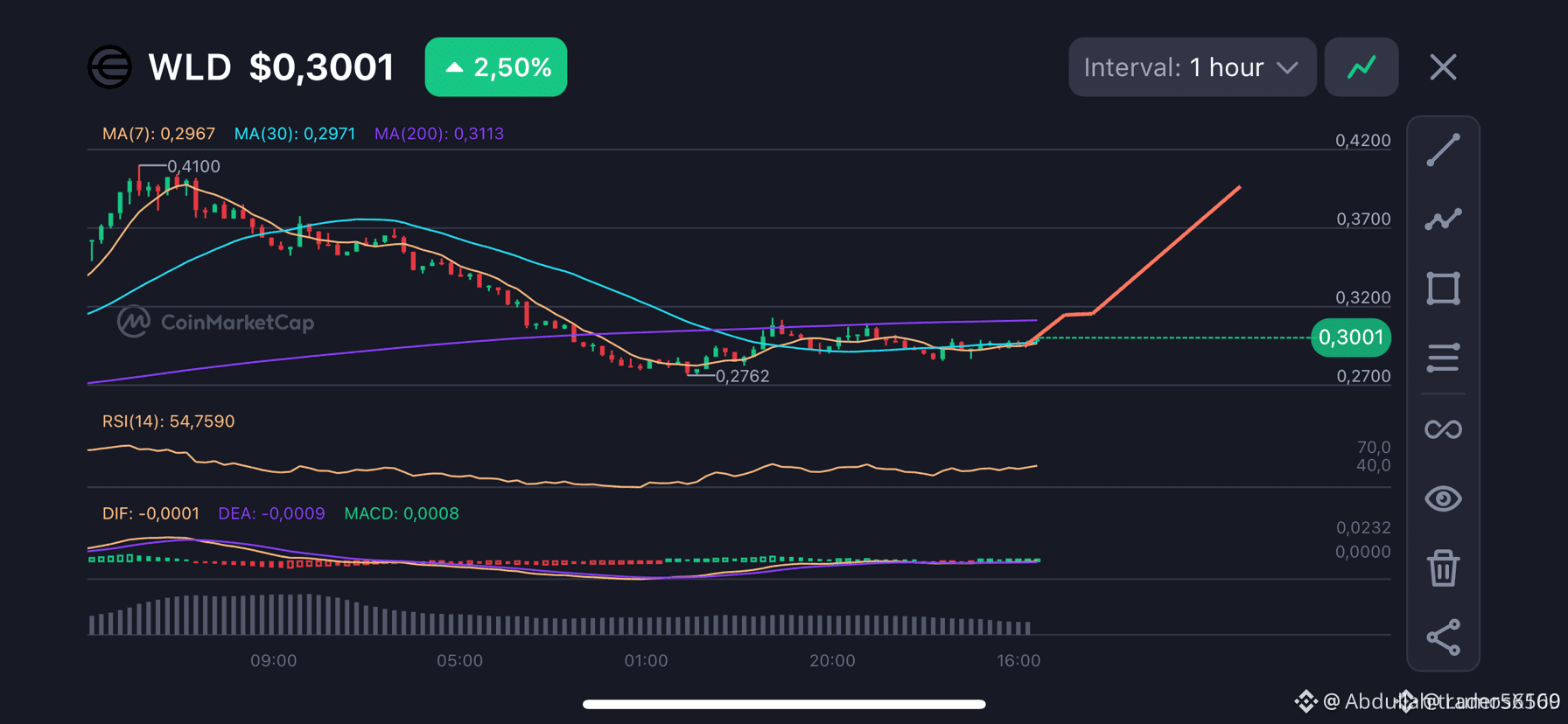The width and height of the screenshot is (1568, 724).
Task: Open the Interval: 1 hour dropdown
Action: pyautogui.click(x=1192, y=67)
